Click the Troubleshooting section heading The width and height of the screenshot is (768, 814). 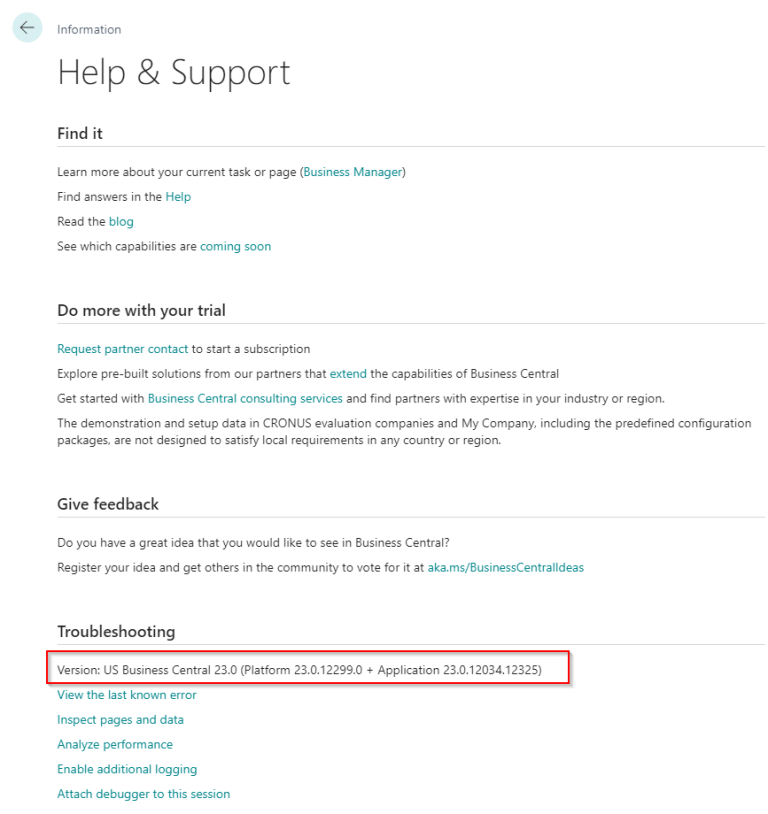pos(116,631)
